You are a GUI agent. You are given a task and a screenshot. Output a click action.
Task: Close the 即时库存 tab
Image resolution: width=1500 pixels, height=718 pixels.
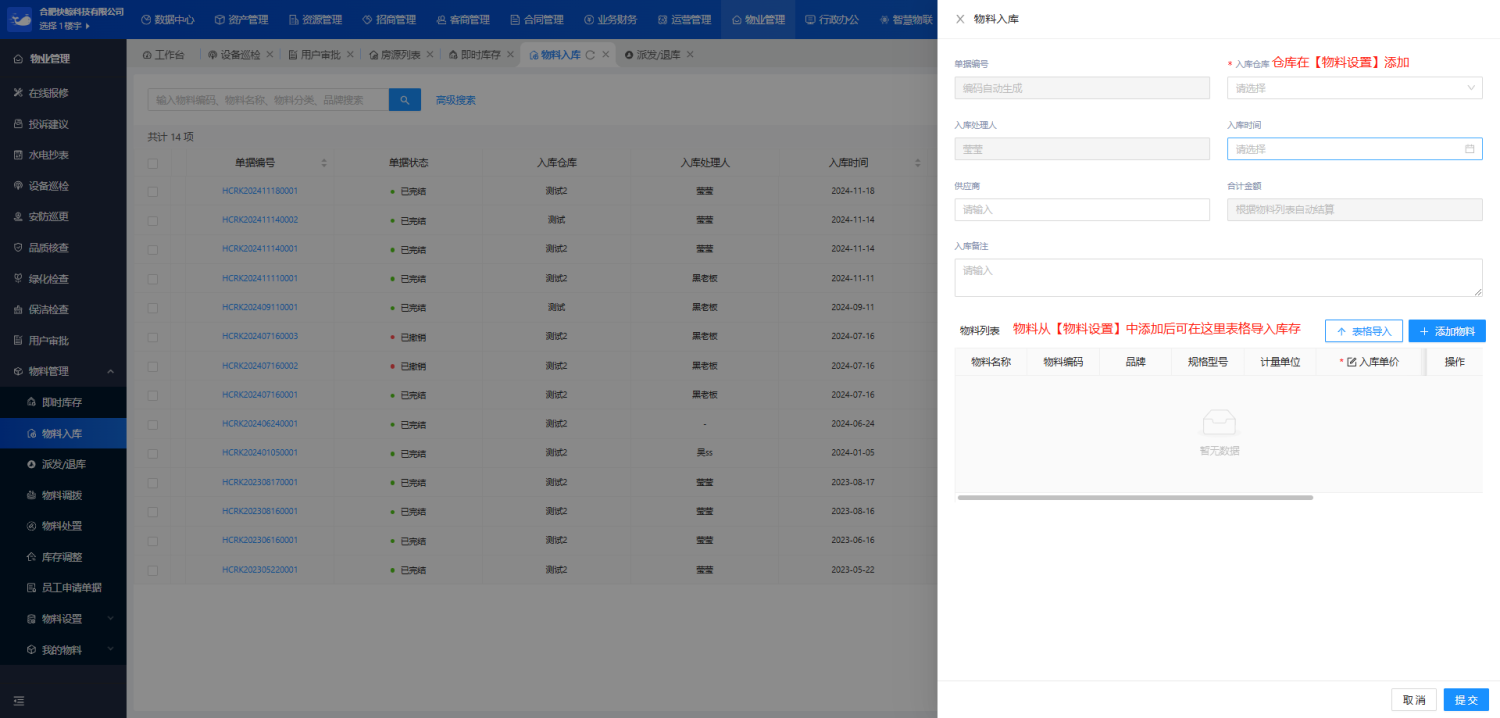(510, 54)
